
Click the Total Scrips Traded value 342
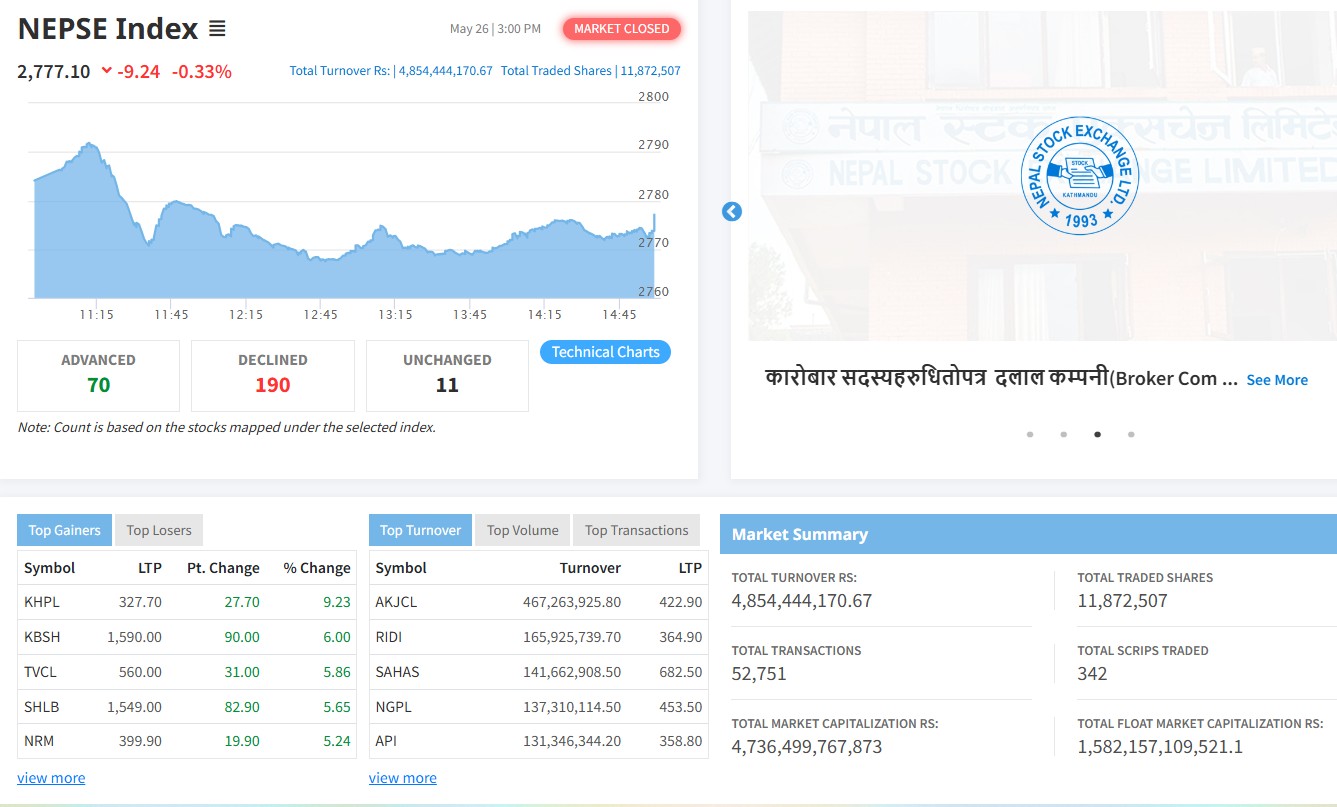pyautogui.click(x=1092, y=674)
